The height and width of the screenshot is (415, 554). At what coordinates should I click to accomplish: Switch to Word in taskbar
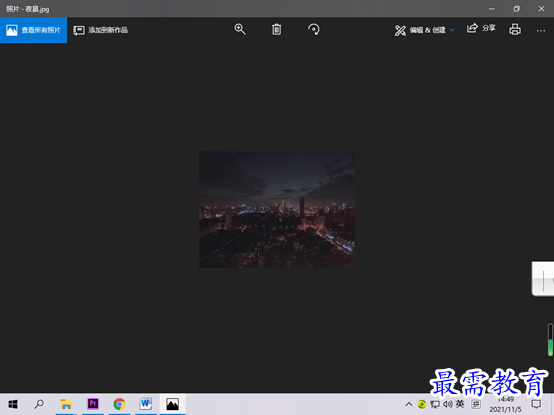(x=146, y=404)
